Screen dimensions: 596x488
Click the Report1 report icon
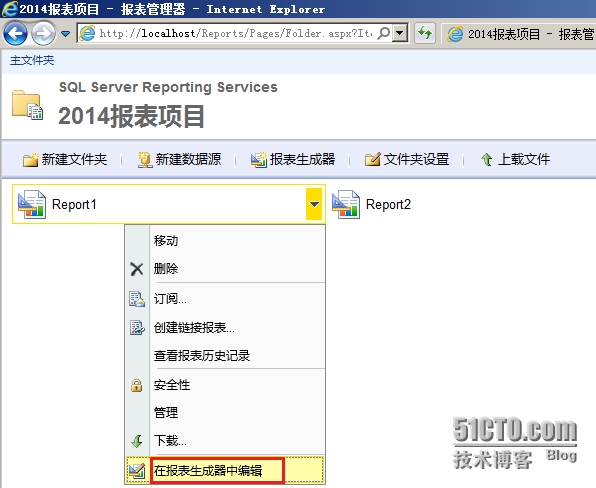(32, 204)
